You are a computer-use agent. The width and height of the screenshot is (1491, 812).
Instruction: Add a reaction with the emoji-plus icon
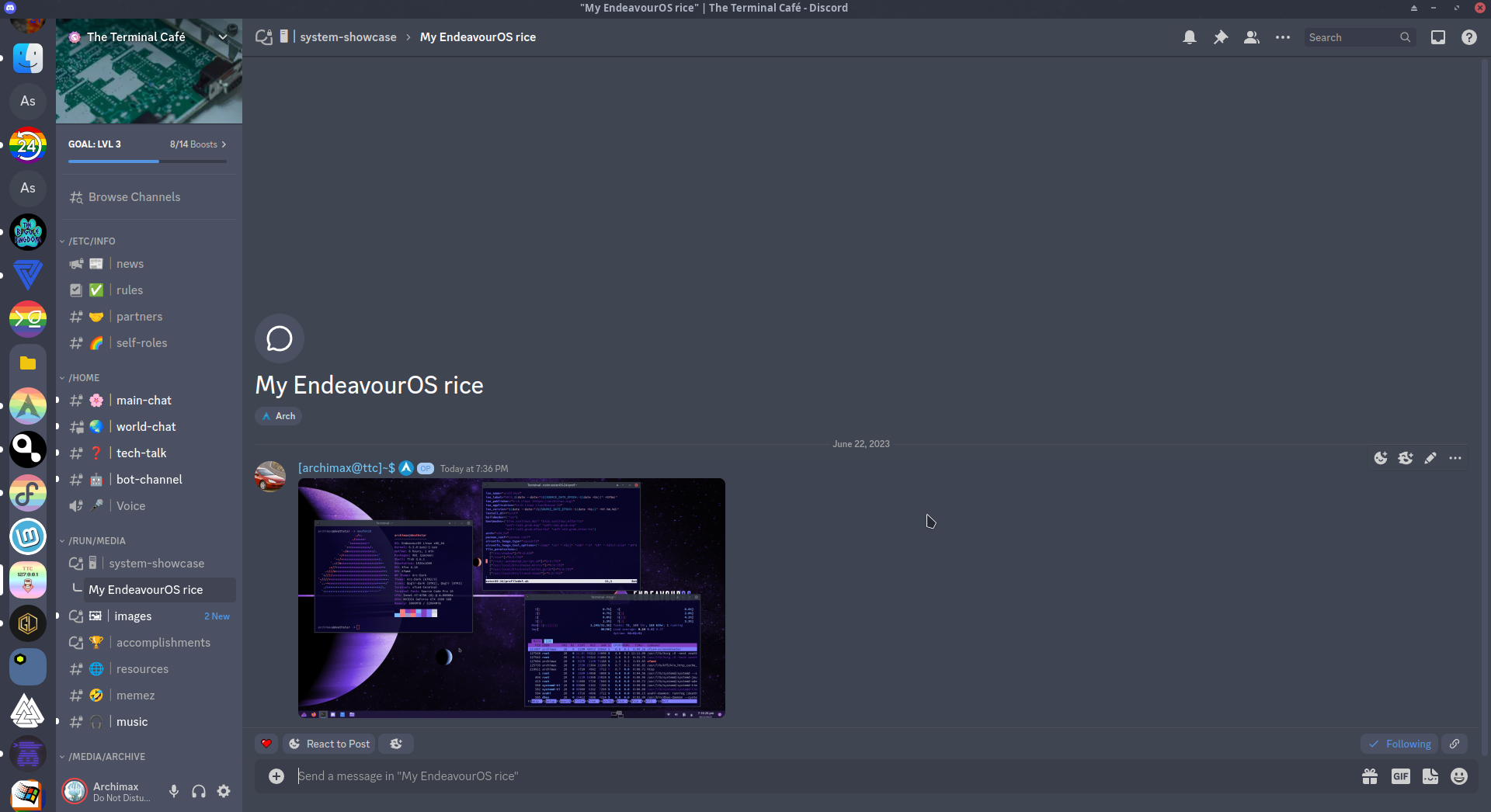click(x=1381, y=458)
